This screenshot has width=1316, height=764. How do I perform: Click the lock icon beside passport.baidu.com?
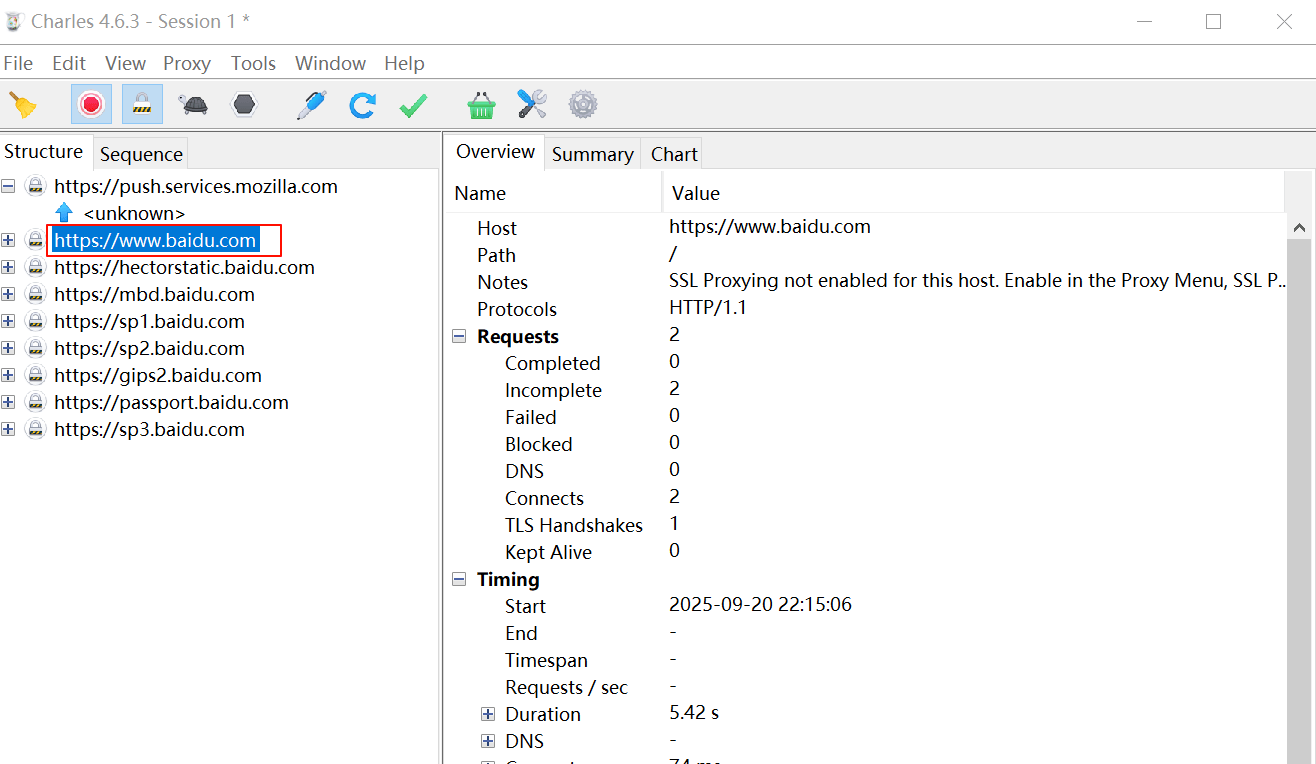point(36,402)
